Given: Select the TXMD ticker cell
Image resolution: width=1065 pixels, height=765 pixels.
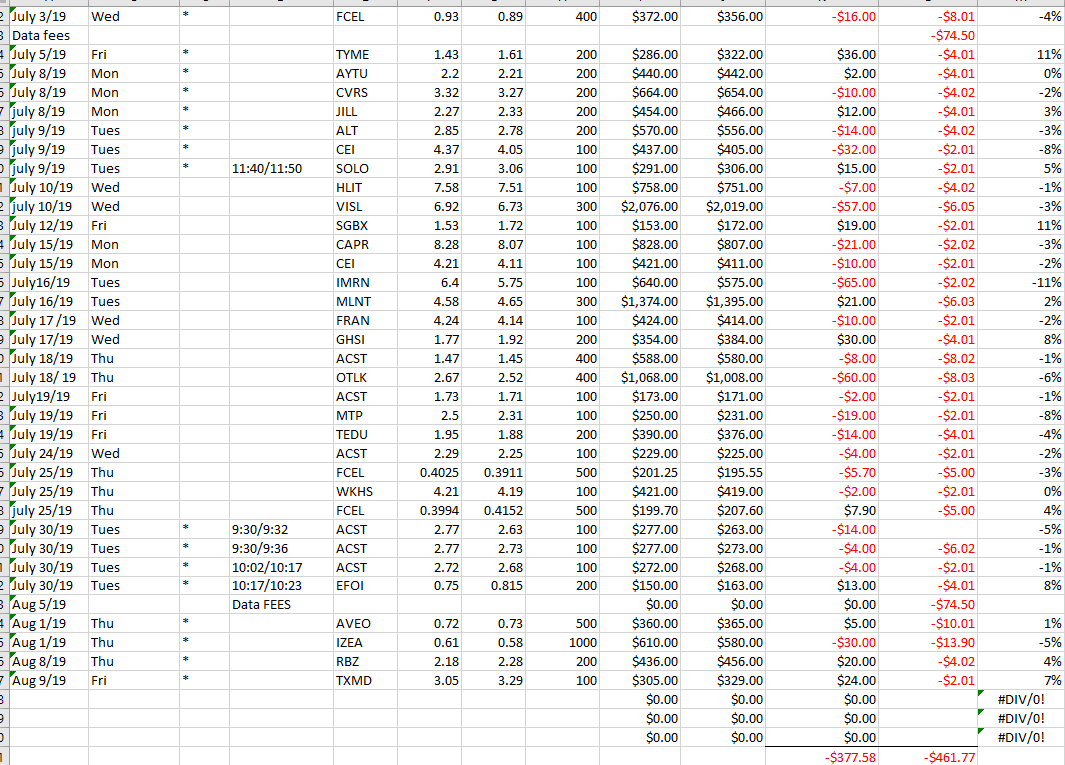Looking at the screenshot, I should tap(365, 681).
